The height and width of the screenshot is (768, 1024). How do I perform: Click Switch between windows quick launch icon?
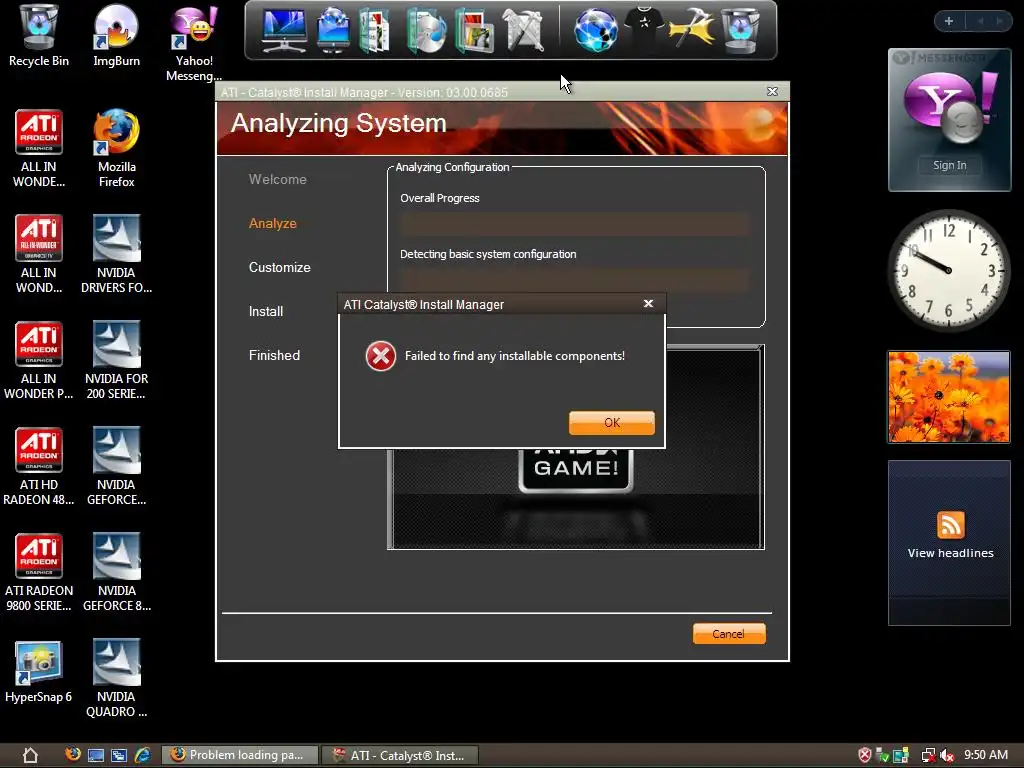click(119, 756)
